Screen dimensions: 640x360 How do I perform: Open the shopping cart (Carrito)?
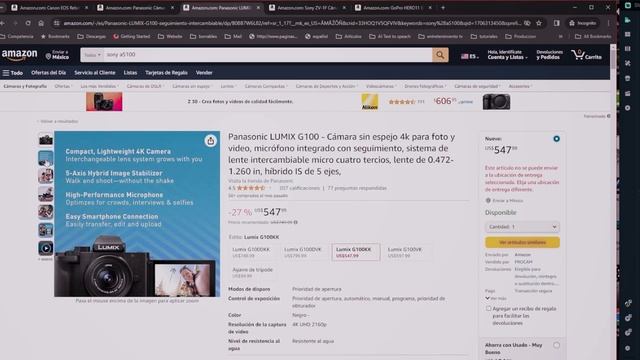pyautogui.click(x=587, y=55)
